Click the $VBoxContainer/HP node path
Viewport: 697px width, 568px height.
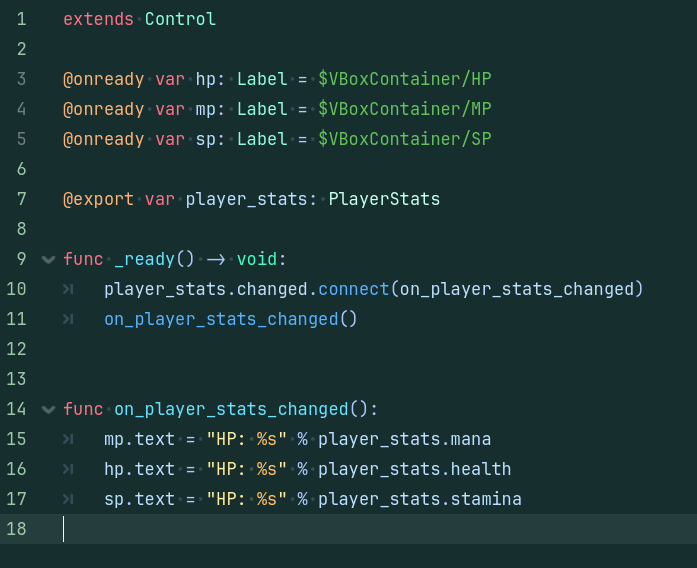(405, 79)
